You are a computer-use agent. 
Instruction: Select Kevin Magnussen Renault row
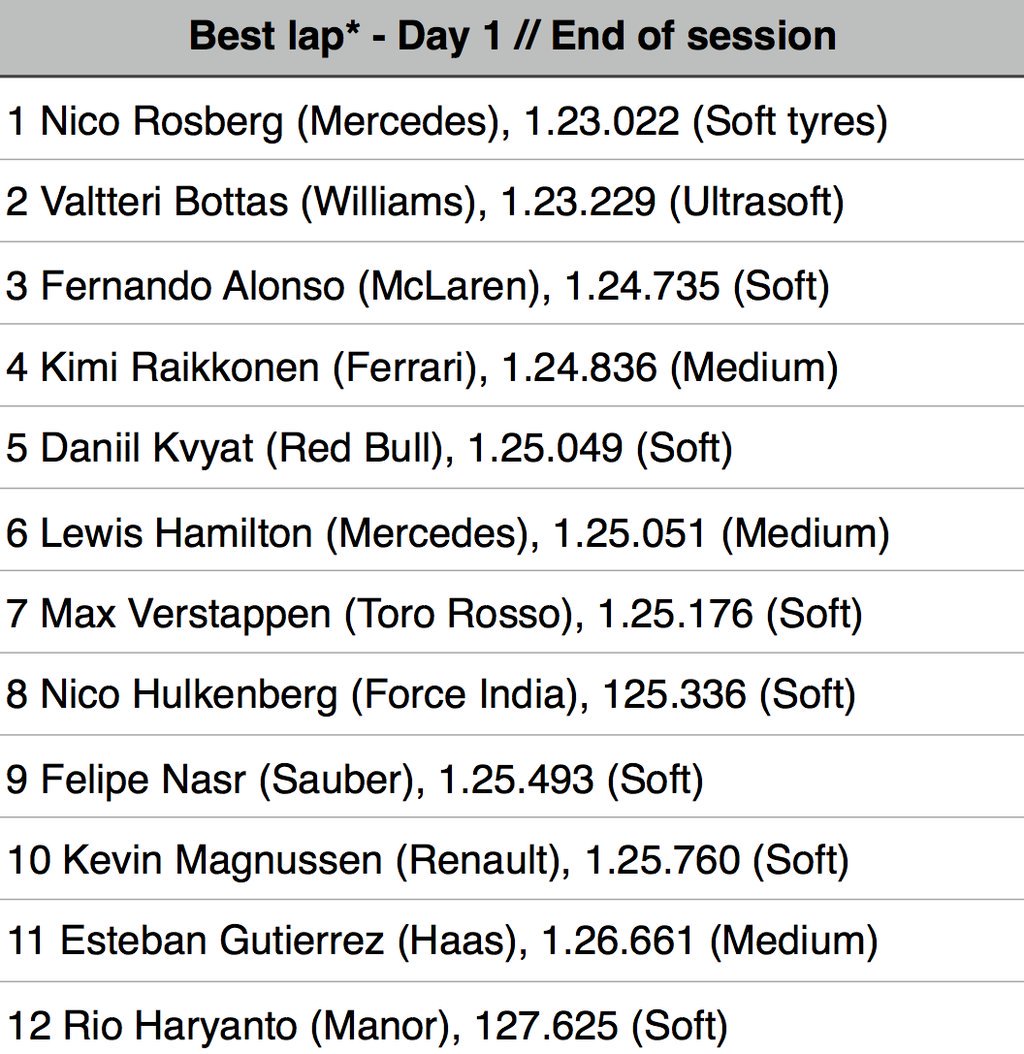point(512,859)
